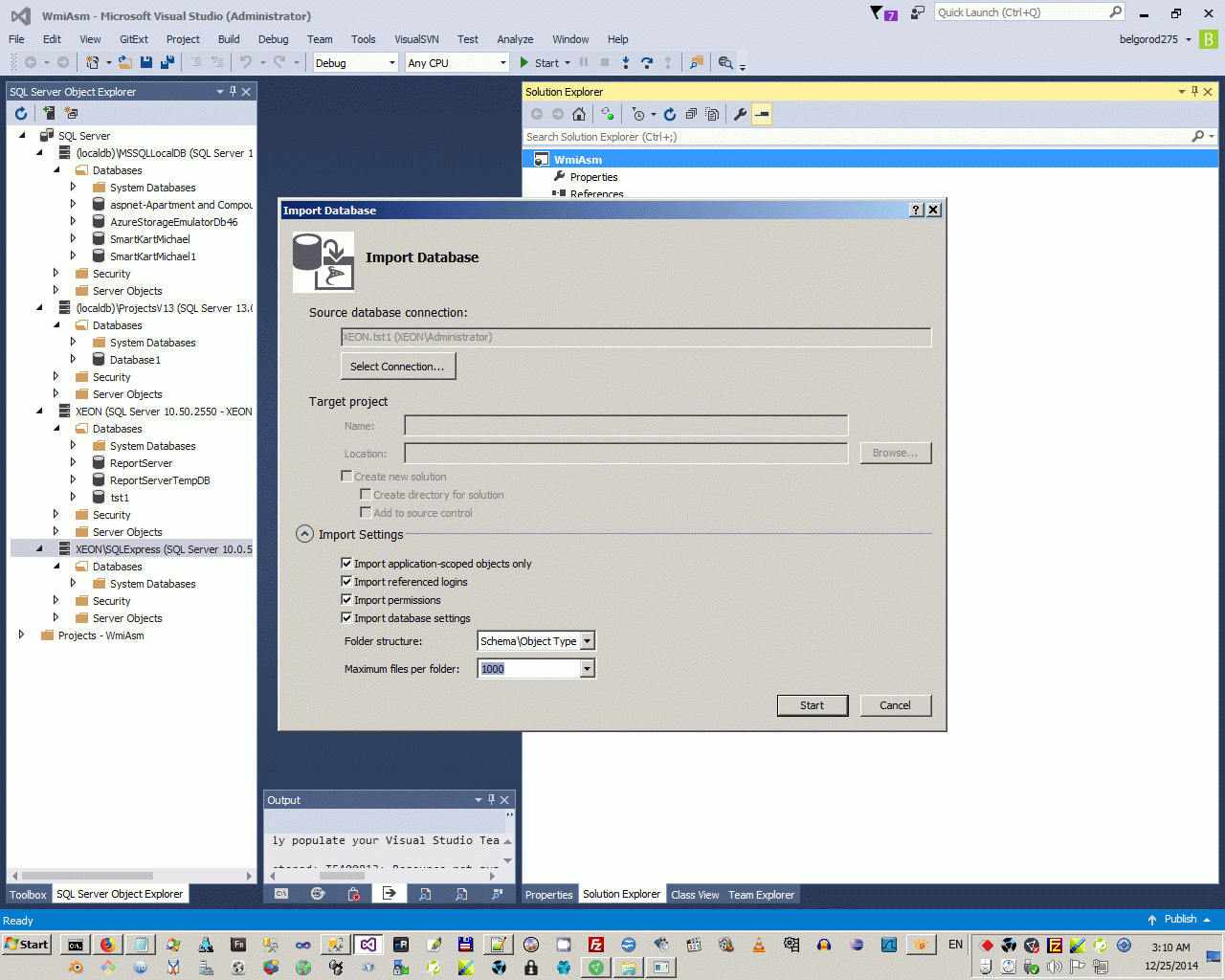Expand the tst1 database node

73,498
